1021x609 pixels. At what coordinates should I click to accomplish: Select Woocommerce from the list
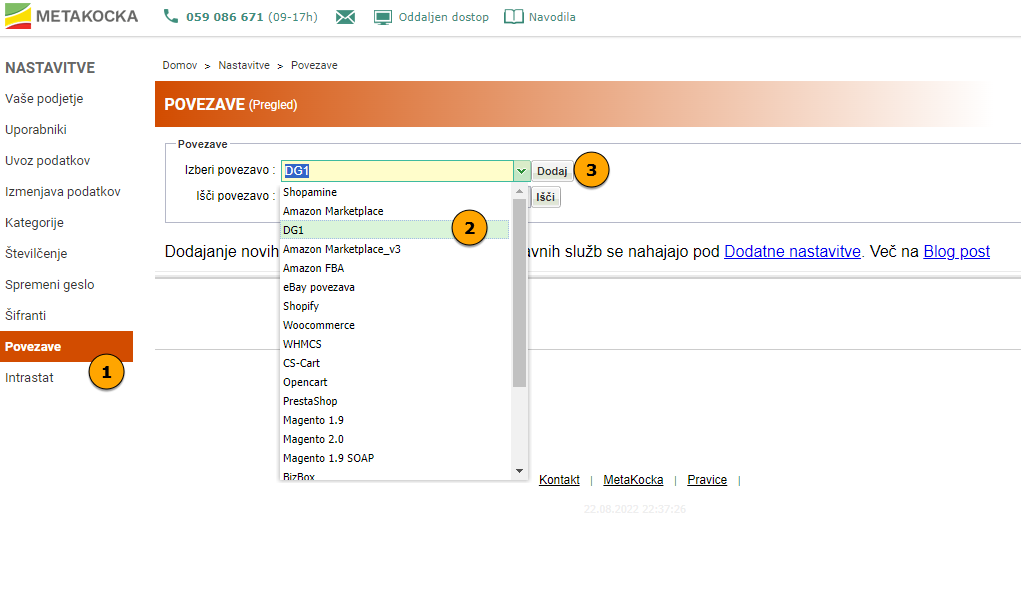coord(395,325)
